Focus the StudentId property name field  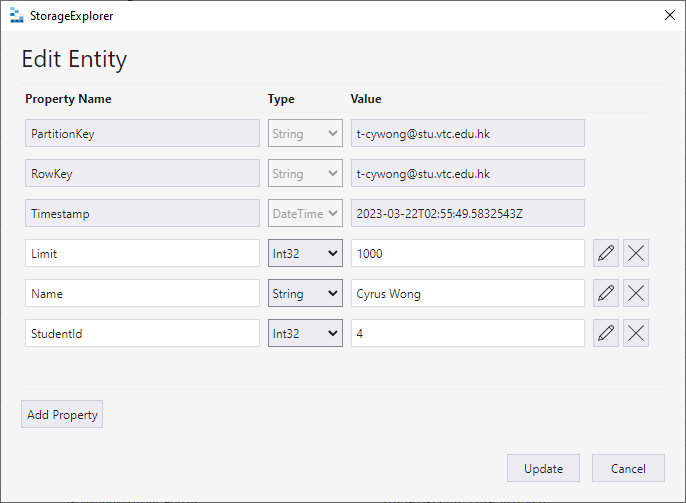(x=142, y=333)
